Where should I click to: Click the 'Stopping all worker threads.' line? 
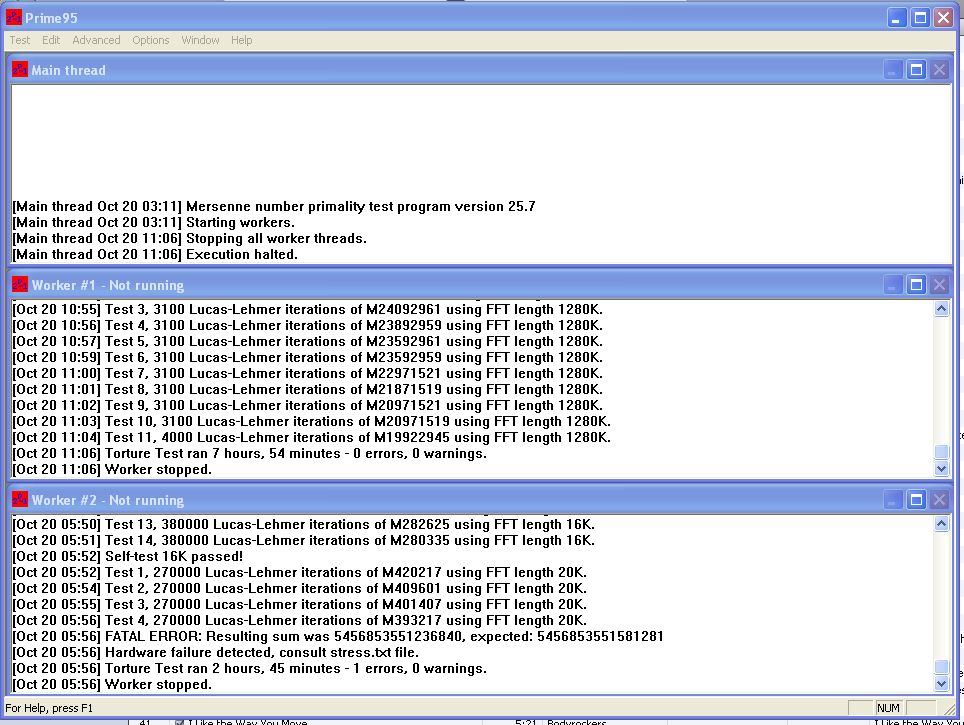[189, 238]
